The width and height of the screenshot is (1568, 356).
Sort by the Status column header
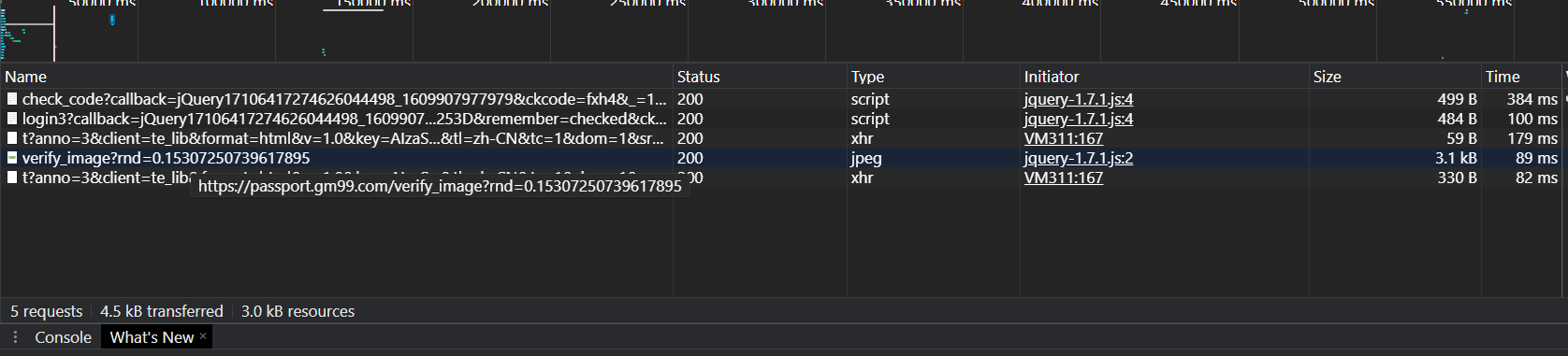pyautogui.click(x=760, y=77)
